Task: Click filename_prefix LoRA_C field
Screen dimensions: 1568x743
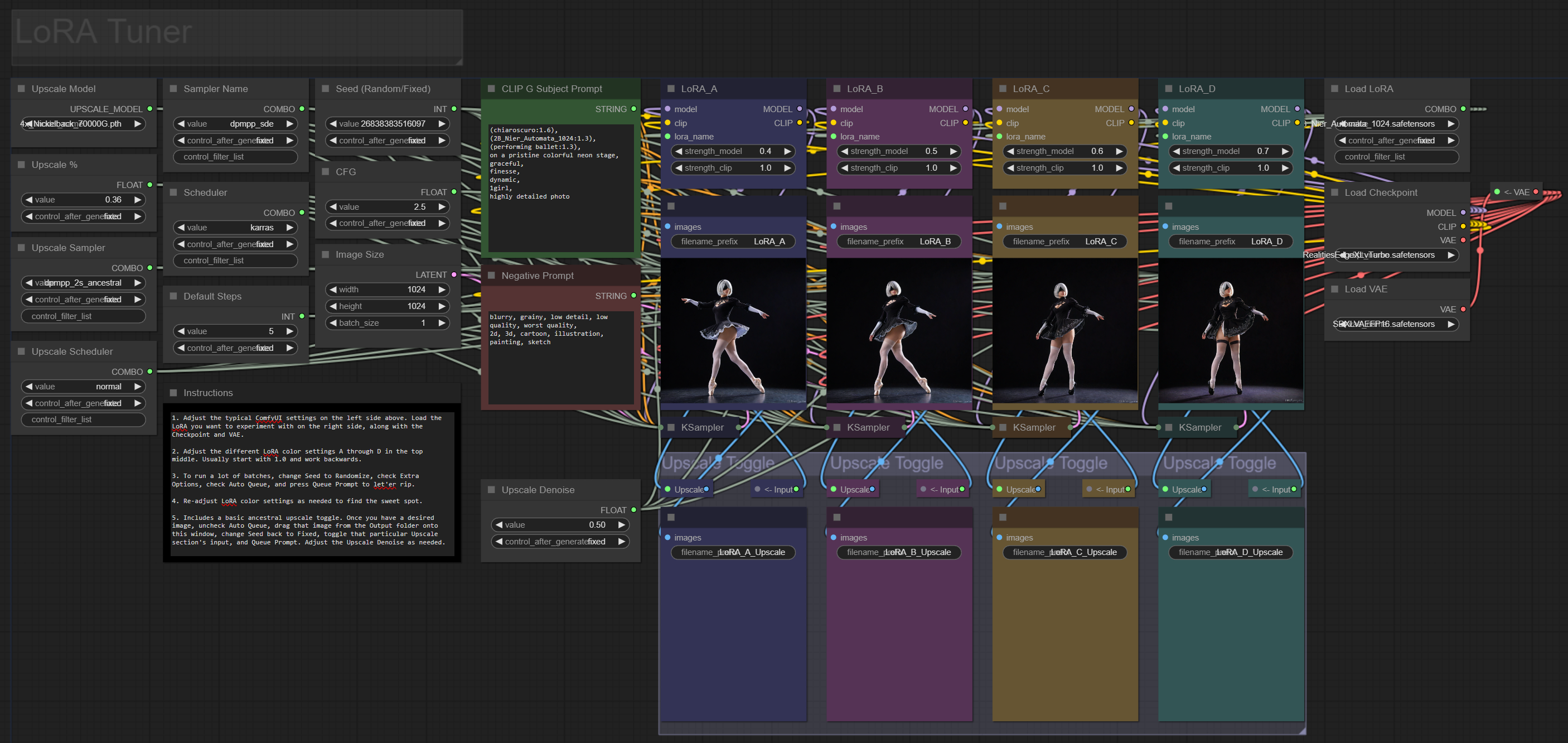Action: [x=1064, y=241]
